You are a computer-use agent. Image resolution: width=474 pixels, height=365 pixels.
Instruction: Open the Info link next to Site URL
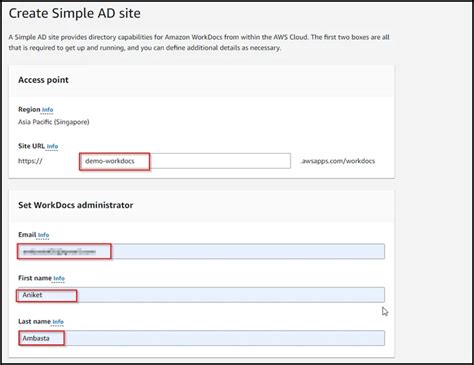click(52, 146)
